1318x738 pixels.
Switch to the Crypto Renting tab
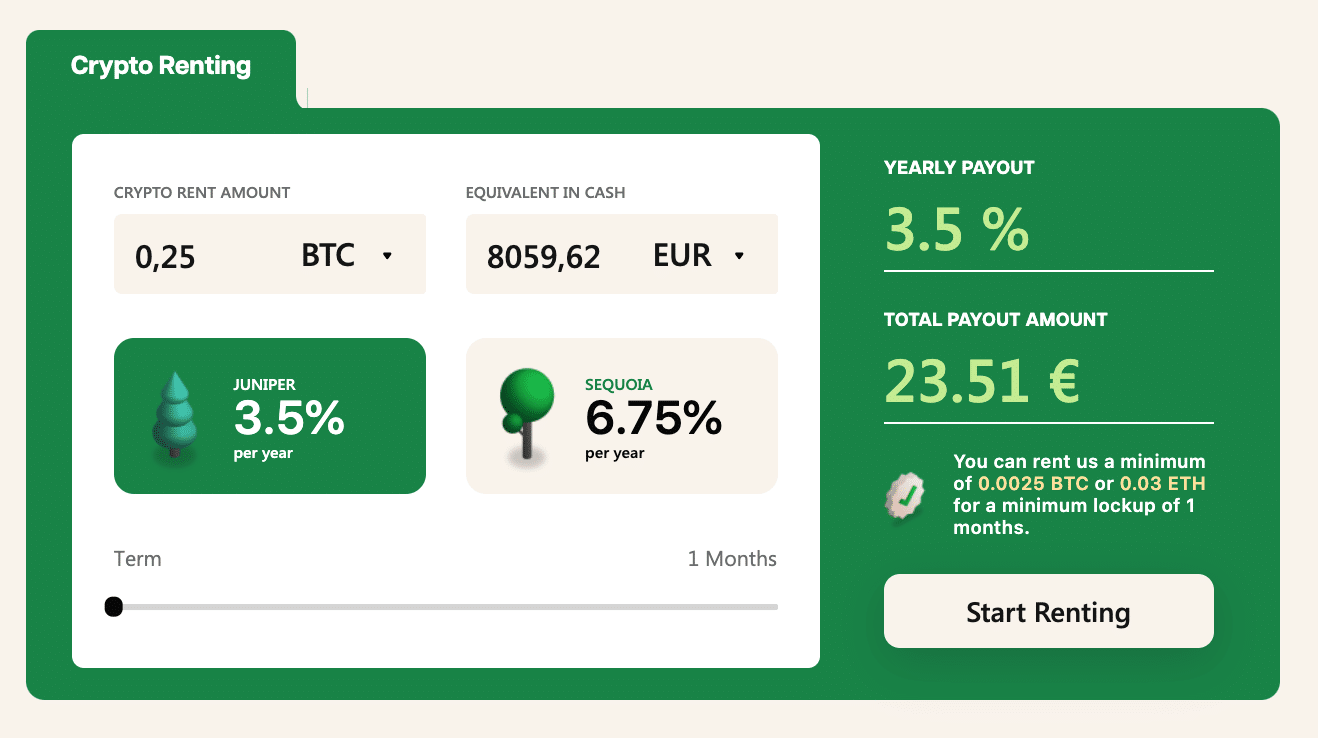[x=160, y=65]
